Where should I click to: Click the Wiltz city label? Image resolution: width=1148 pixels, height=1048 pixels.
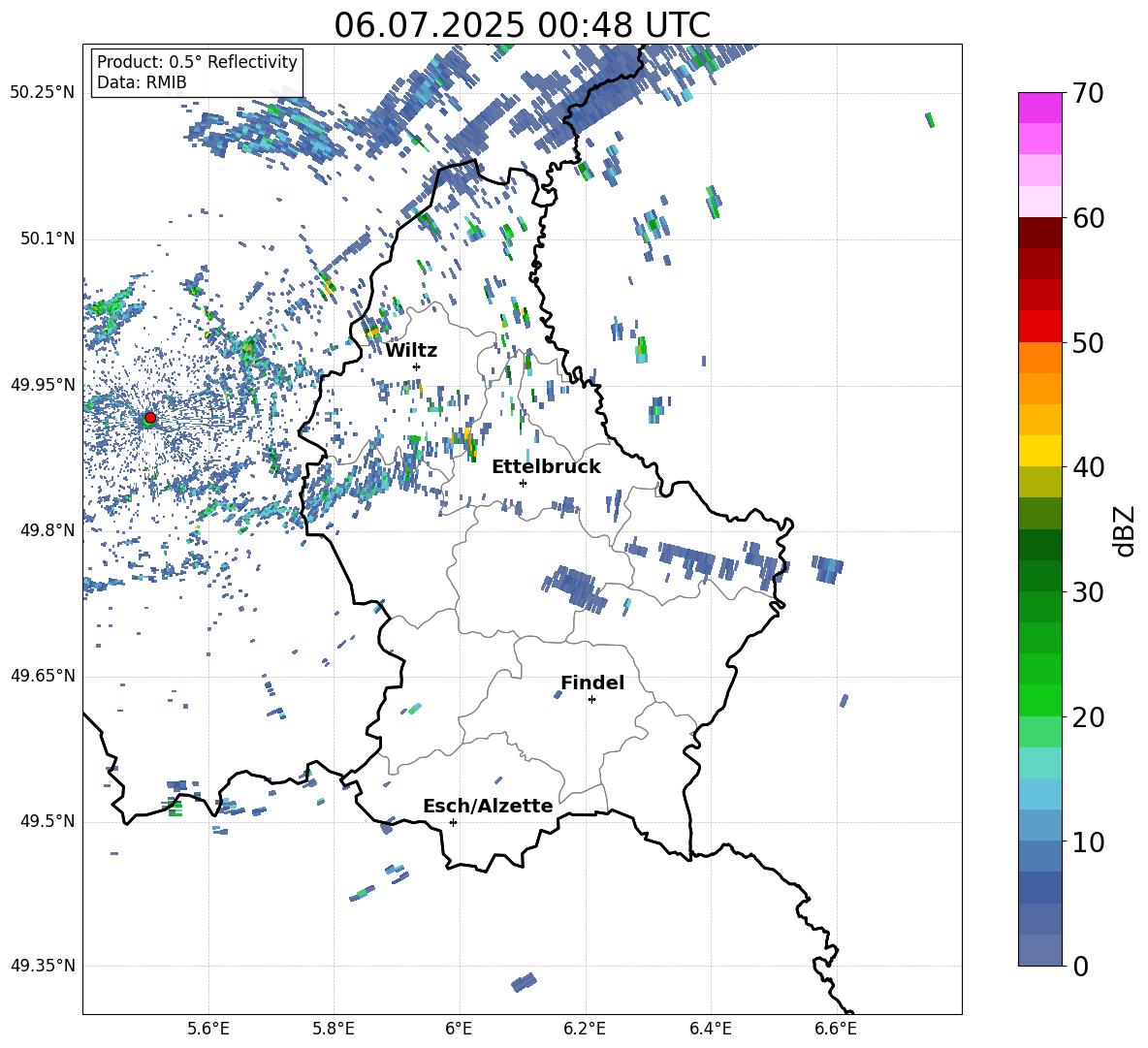coord(411,351)
